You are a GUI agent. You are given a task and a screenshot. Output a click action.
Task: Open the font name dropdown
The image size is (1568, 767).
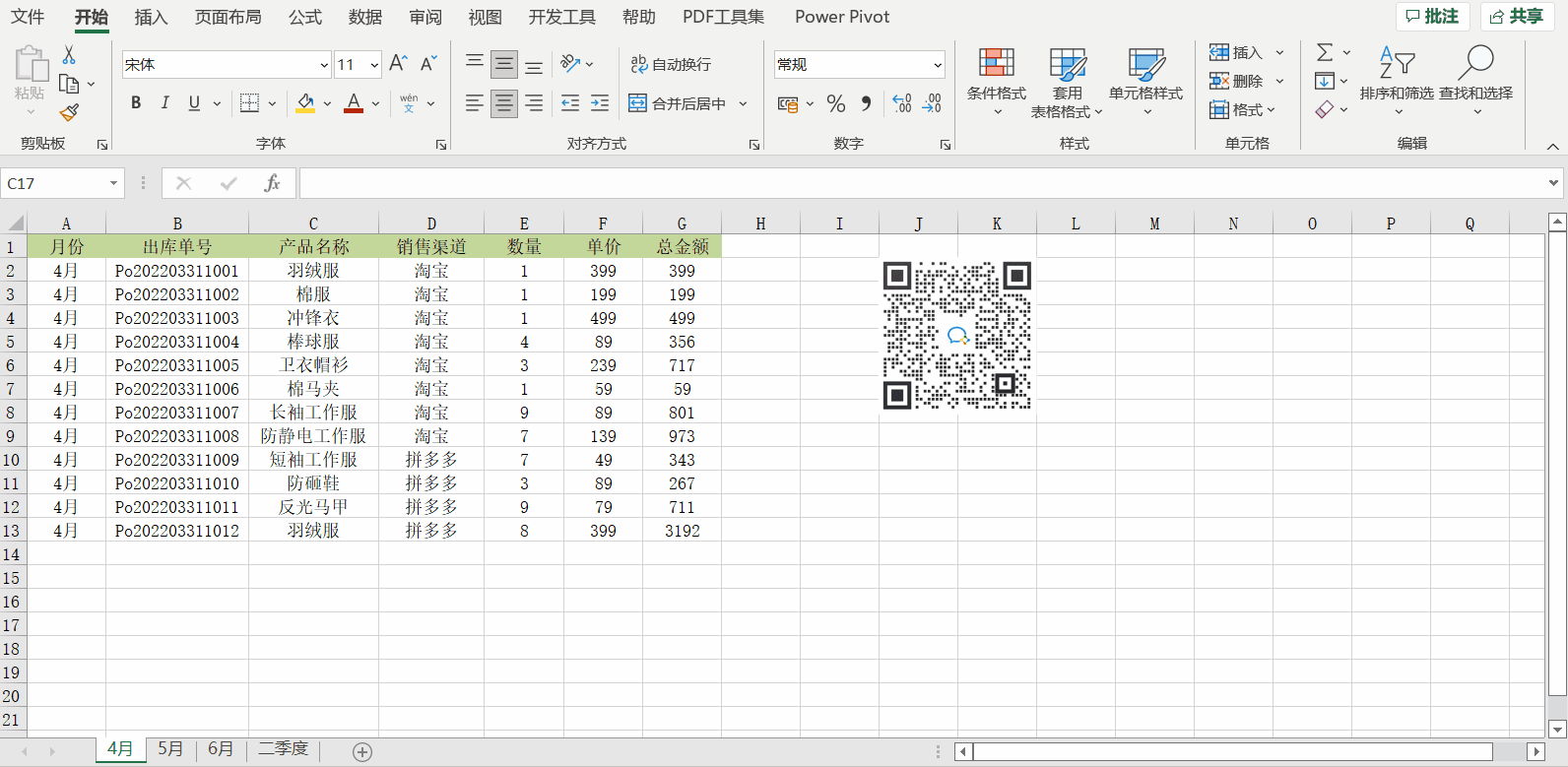coord(324,65)
